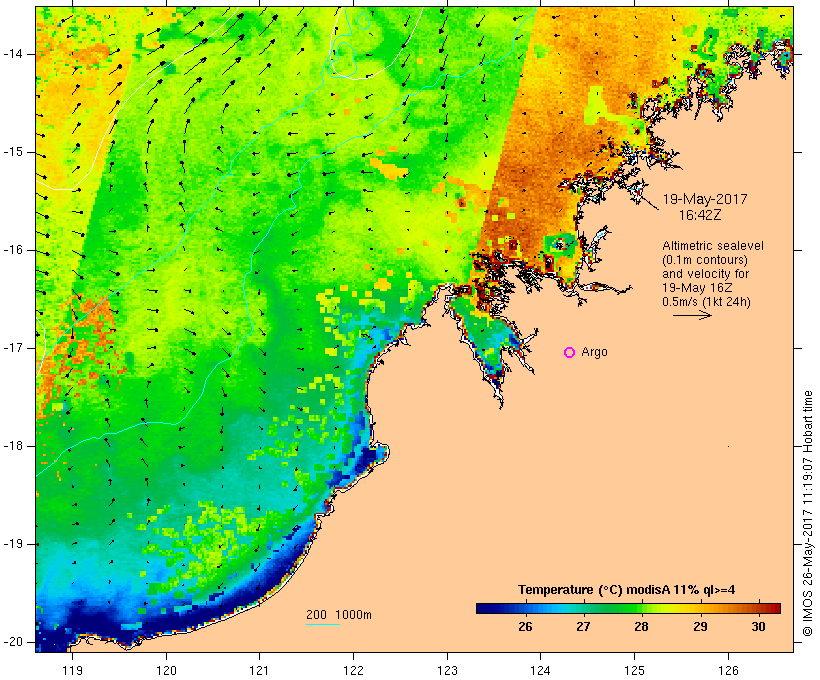Screen dimensions: 820x680
Task: Click the '200 1000m' bathymetry legend
Action: pos(339,615)
